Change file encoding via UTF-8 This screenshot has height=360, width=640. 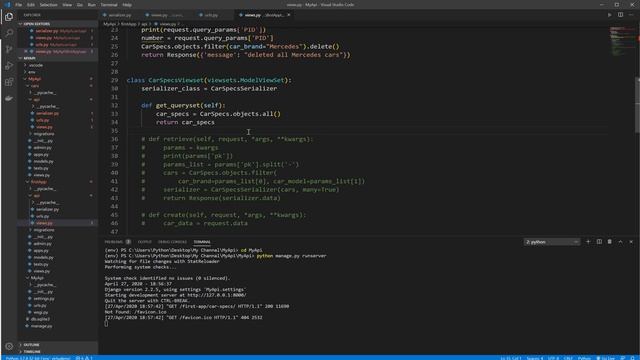(x=553, y=358)
